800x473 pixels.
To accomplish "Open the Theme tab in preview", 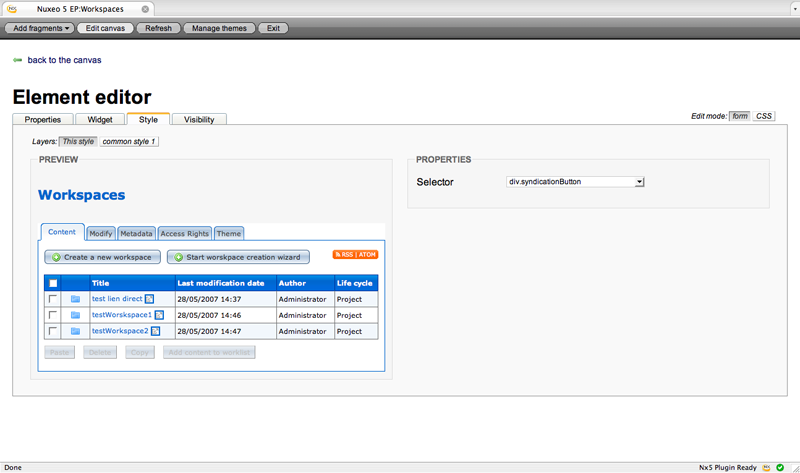I will (229, 233).
